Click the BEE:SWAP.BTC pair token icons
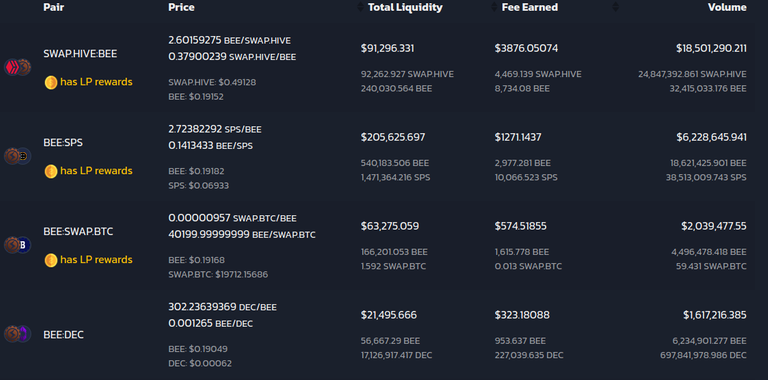The image size is (768, 380). pos(18,245)
